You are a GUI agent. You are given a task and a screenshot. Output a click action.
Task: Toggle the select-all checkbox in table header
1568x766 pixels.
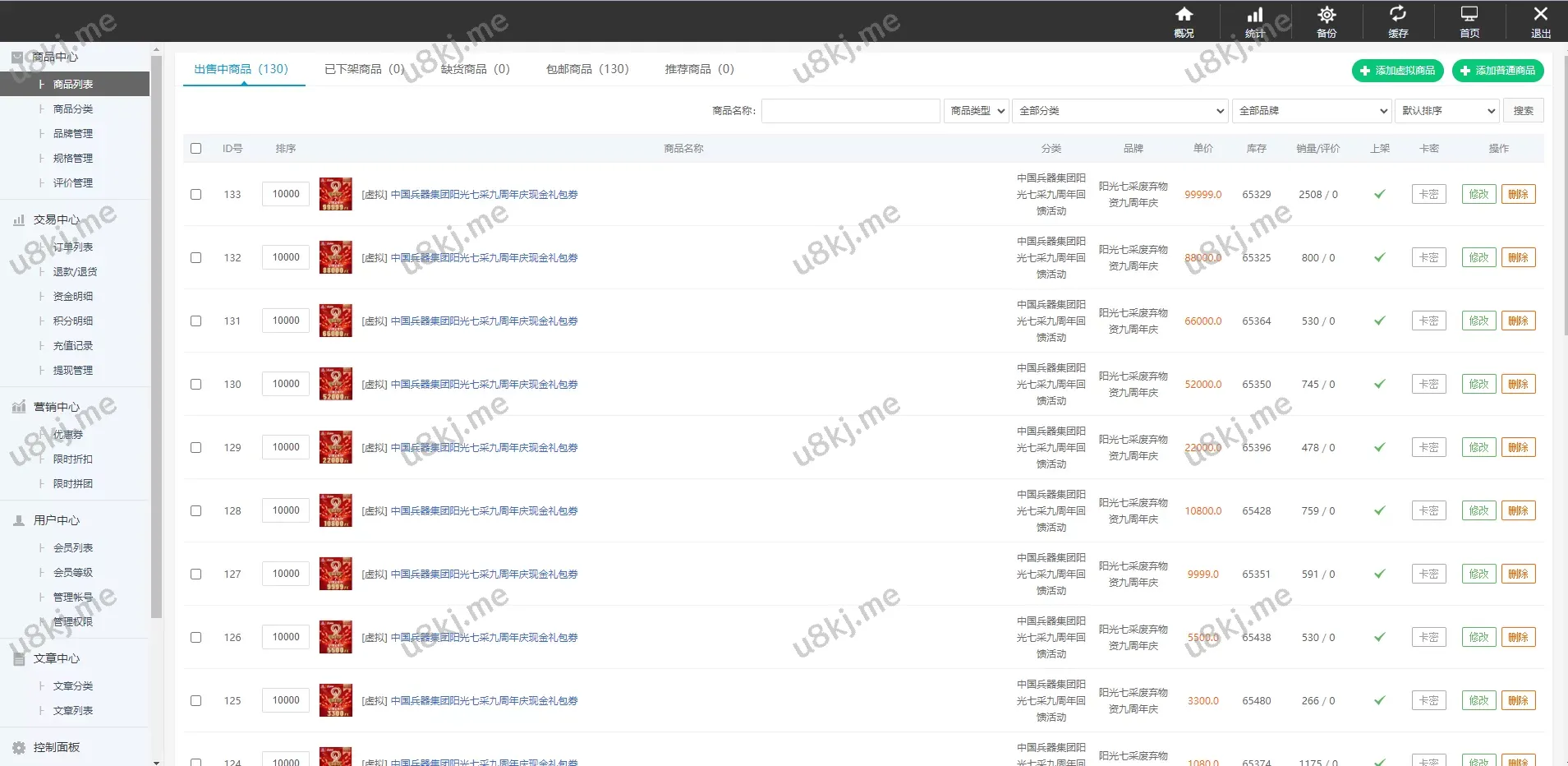pos(195,149)
